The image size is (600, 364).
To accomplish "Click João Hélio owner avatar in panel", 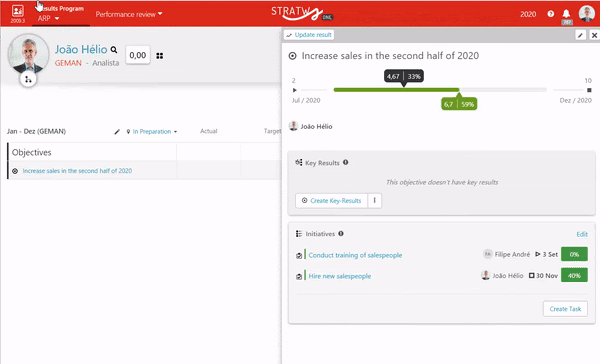I will point(293,126).
